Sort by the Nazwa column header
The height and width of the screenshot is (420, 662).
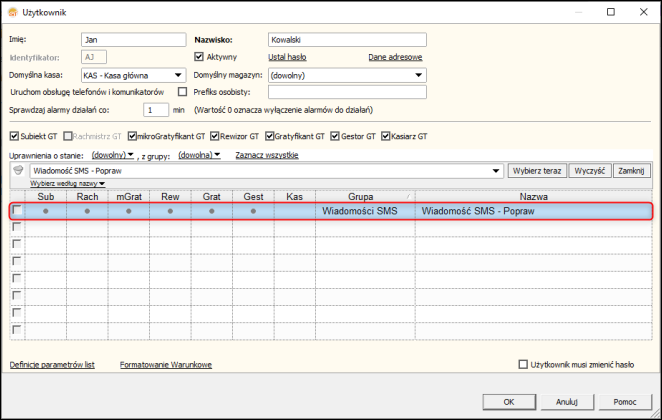(534, 197)
